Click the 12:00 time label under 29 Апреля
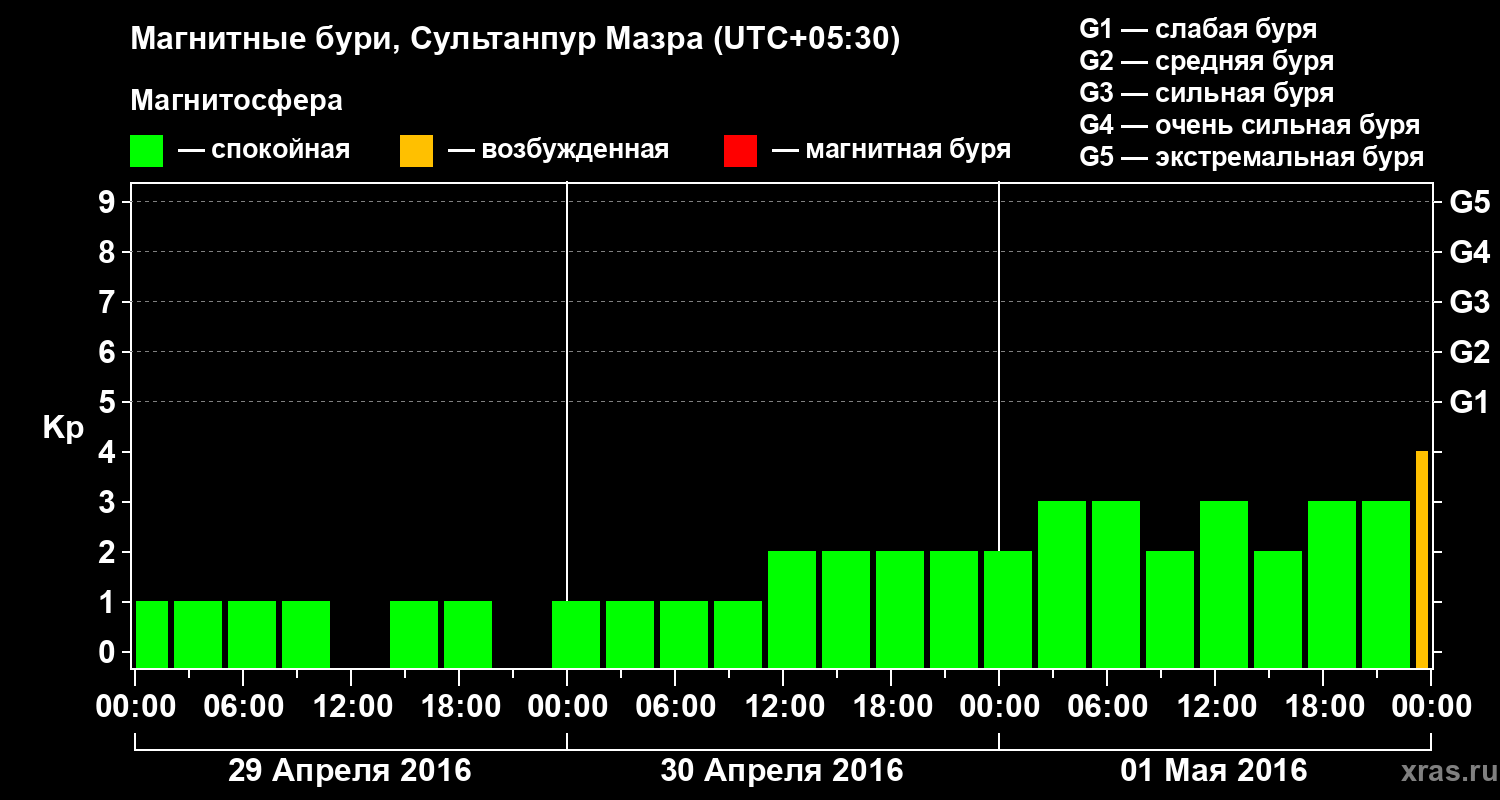 coord(351,706)
